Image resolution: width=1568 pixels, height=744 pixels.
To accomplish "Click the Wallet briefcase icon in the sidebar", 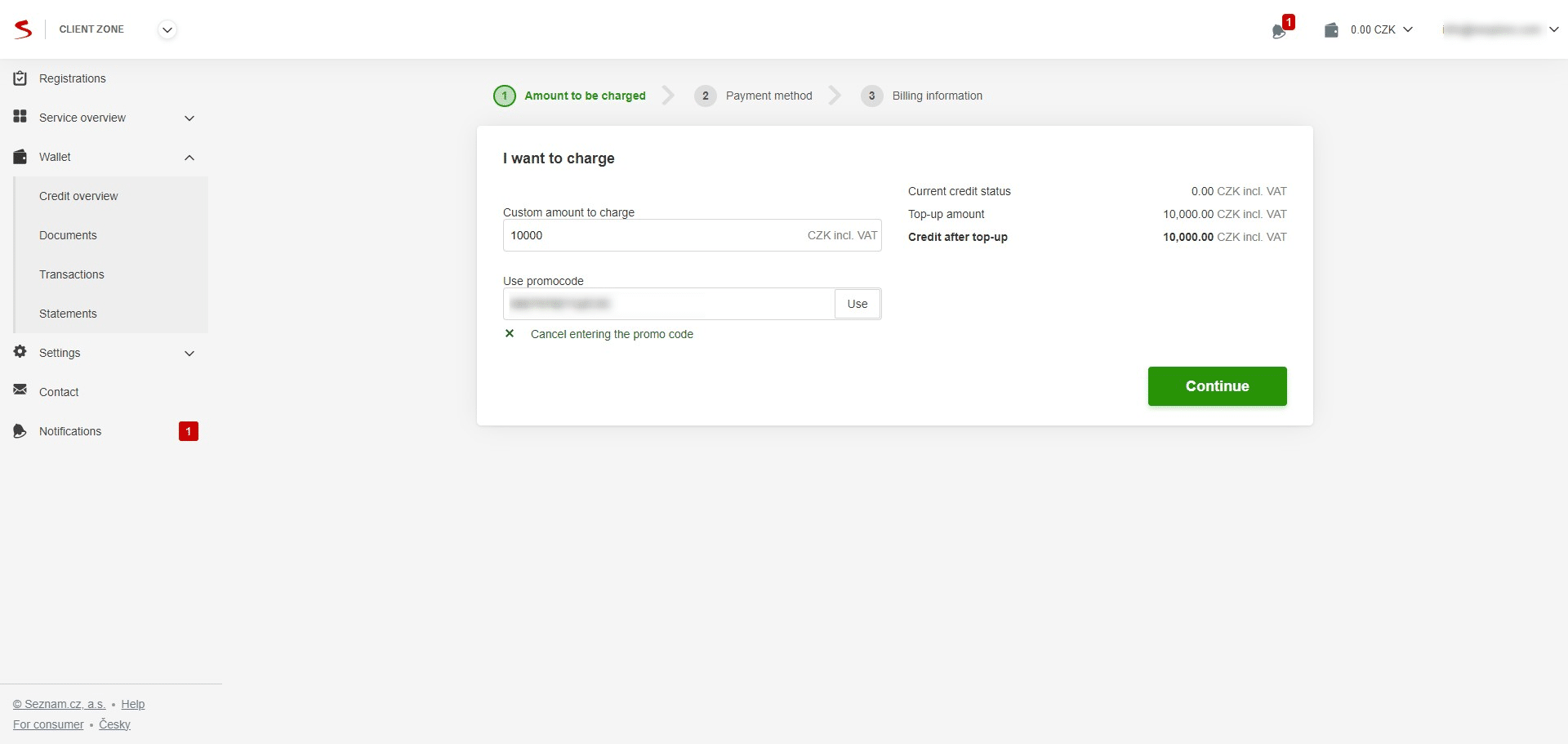I will point(20,156).
